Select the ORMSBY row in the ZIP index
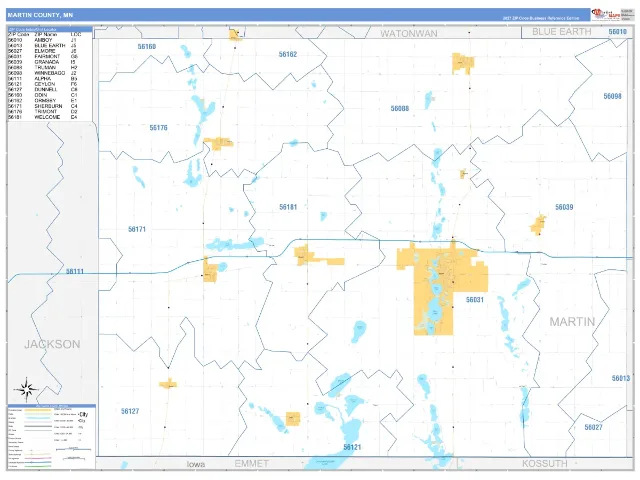This screenshot has width=640, height=480. [x=42, y=100]
